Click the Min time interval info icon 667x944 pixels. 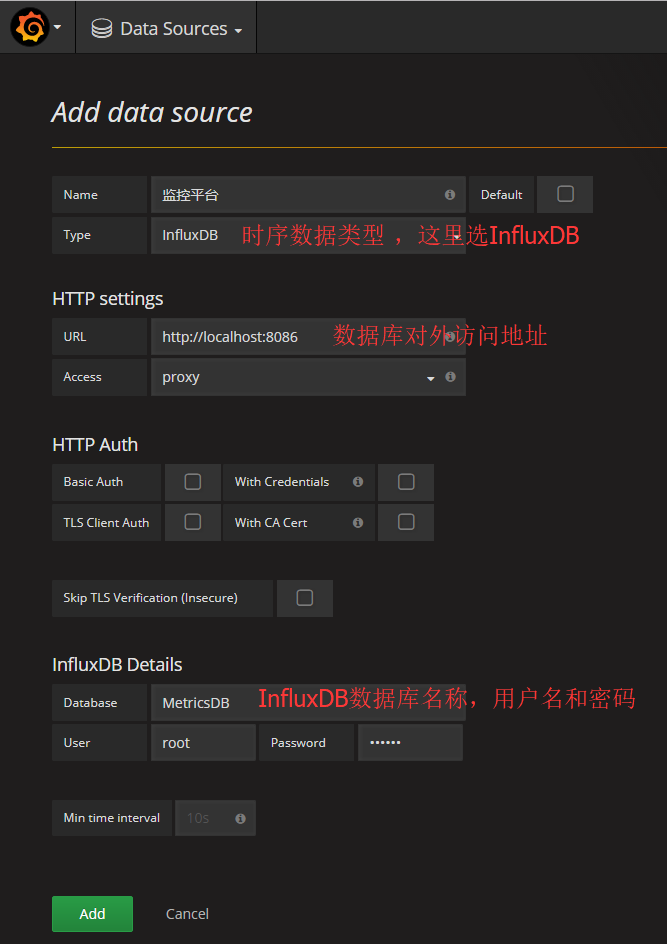240,819
